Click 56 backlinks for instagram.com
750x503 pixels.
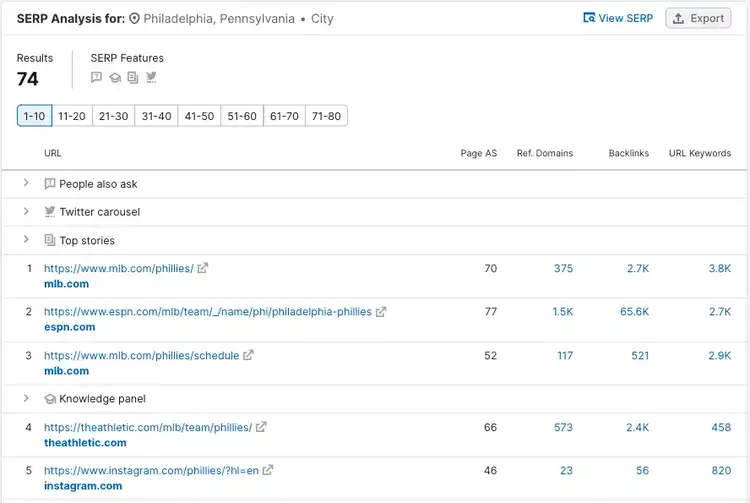pos(642,470)
